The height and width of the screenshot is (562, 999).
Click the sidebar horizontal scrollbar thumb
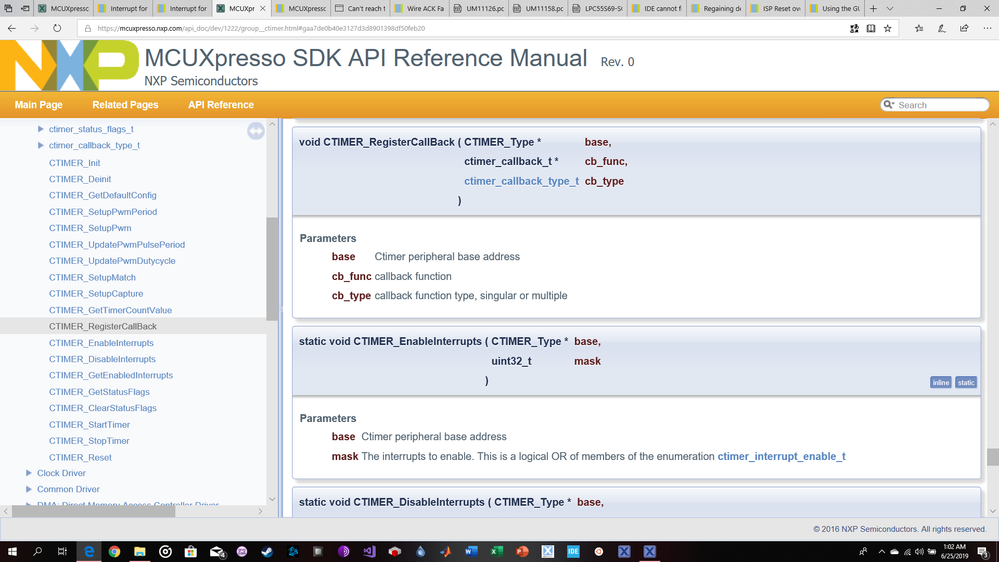coord(94,511)
